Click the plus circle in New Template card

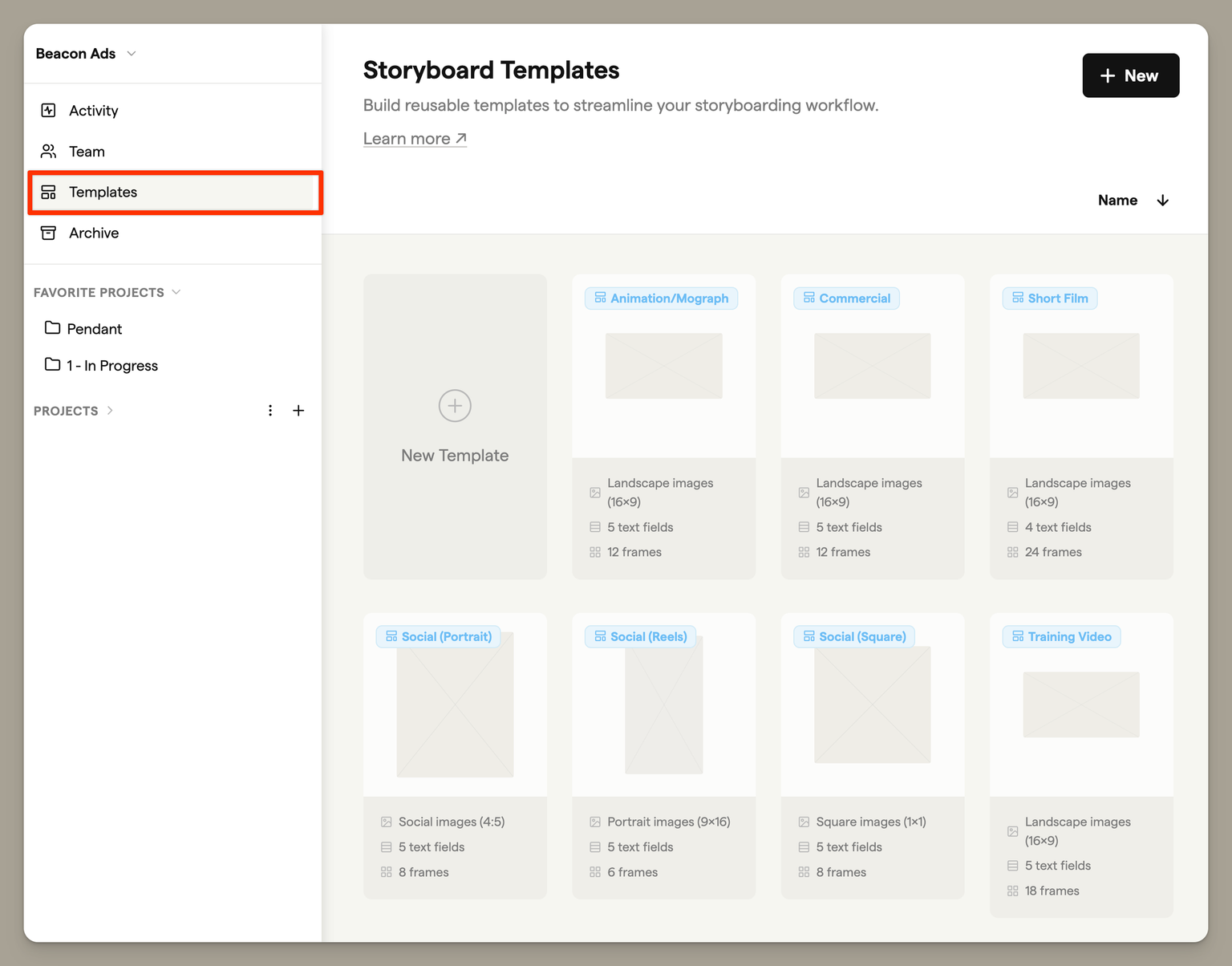coord(455,406)
